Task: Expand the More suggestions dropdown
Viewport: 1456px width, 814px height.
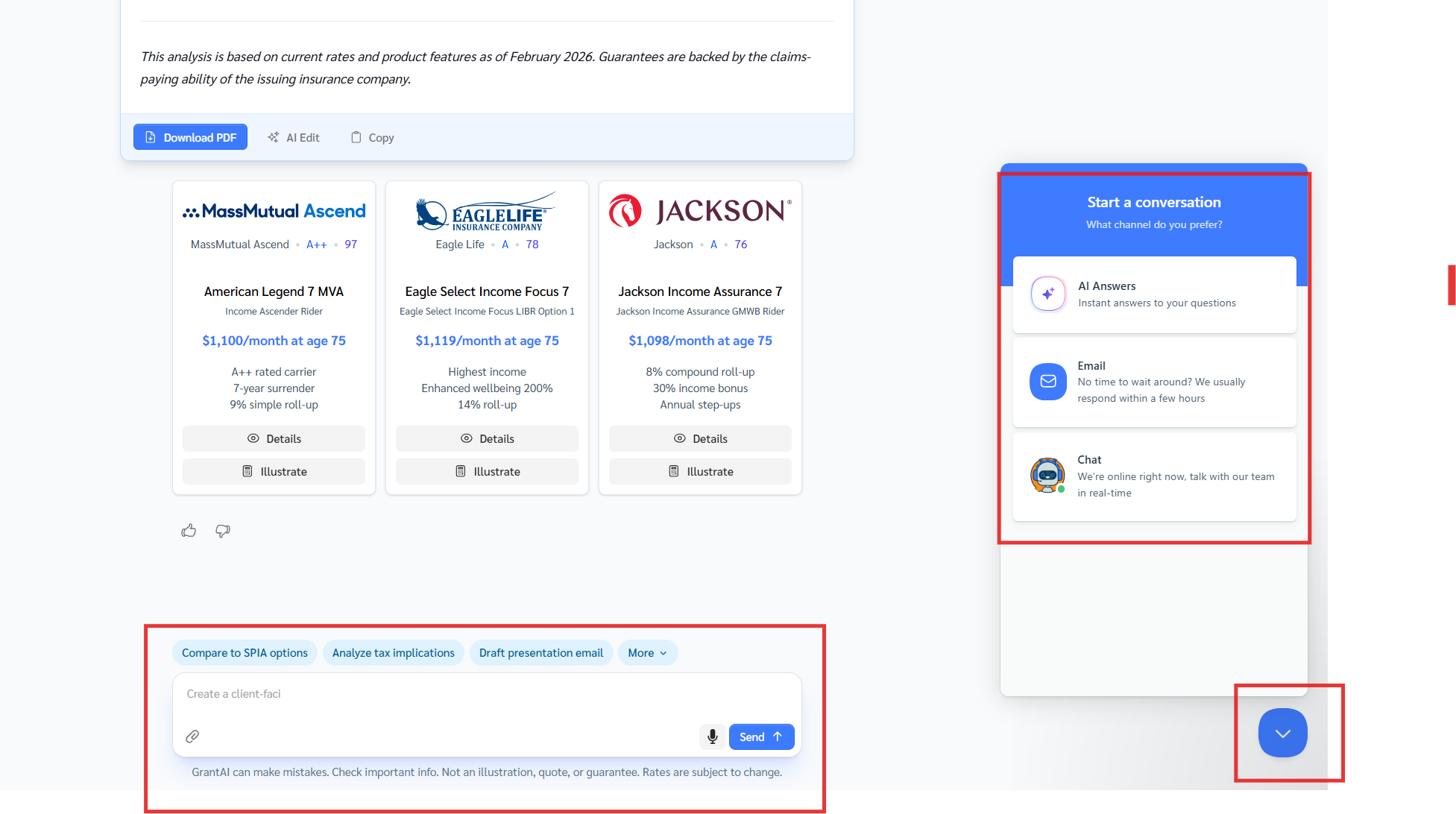Action: point(647,653)
